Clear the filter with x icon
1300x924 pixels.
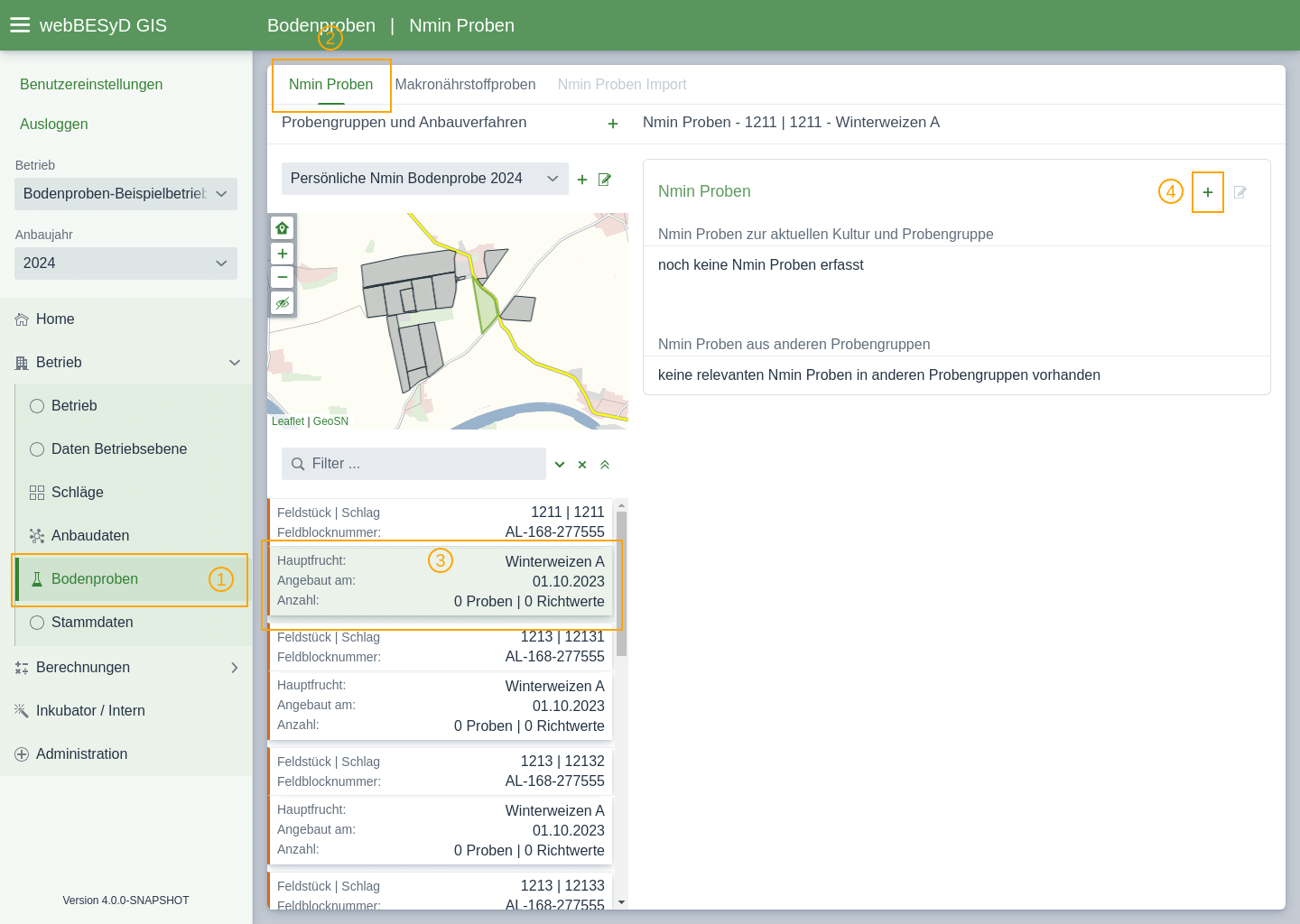point(582,465)
